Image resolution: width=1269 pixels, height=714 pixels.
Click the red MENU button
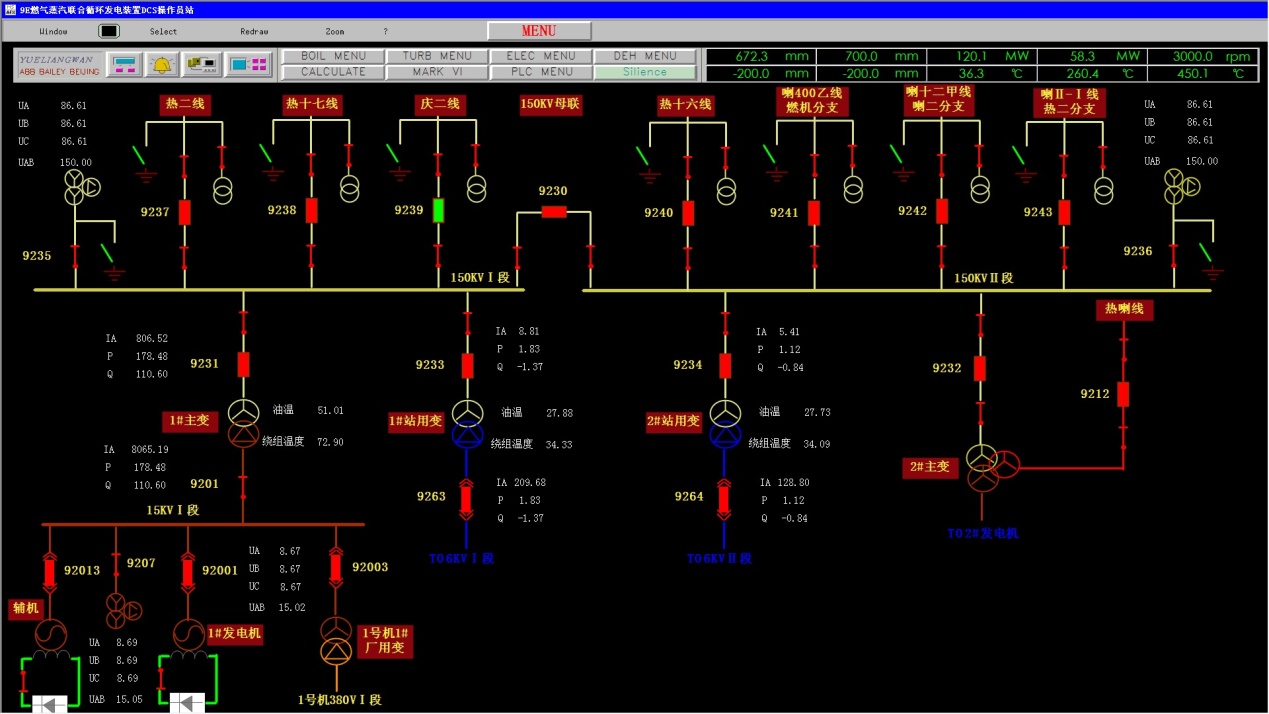tap(539, 31)
